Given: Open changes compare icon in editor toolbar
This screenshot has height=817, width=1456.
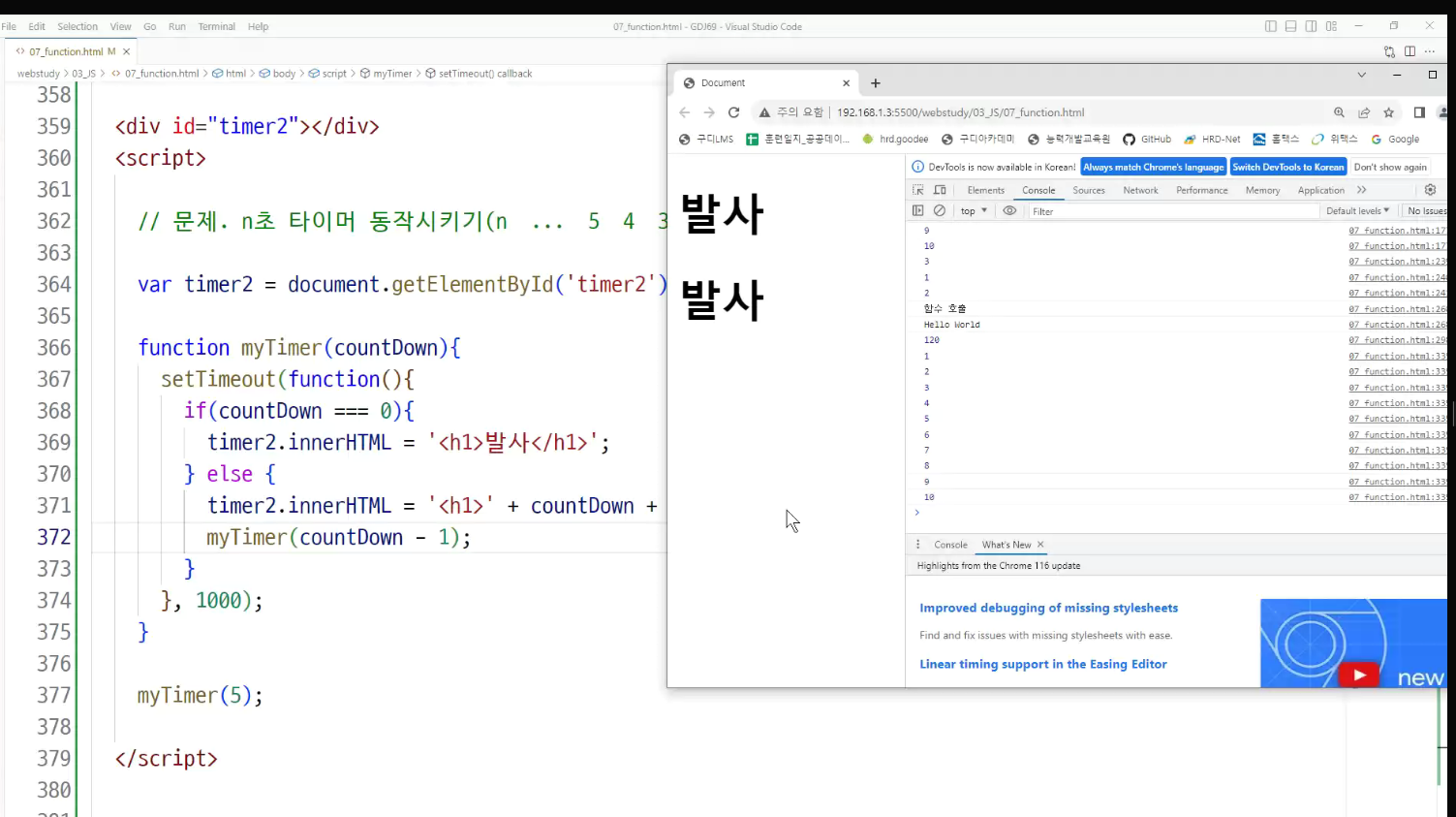Looking at the screenshot, I should 1389,51.
